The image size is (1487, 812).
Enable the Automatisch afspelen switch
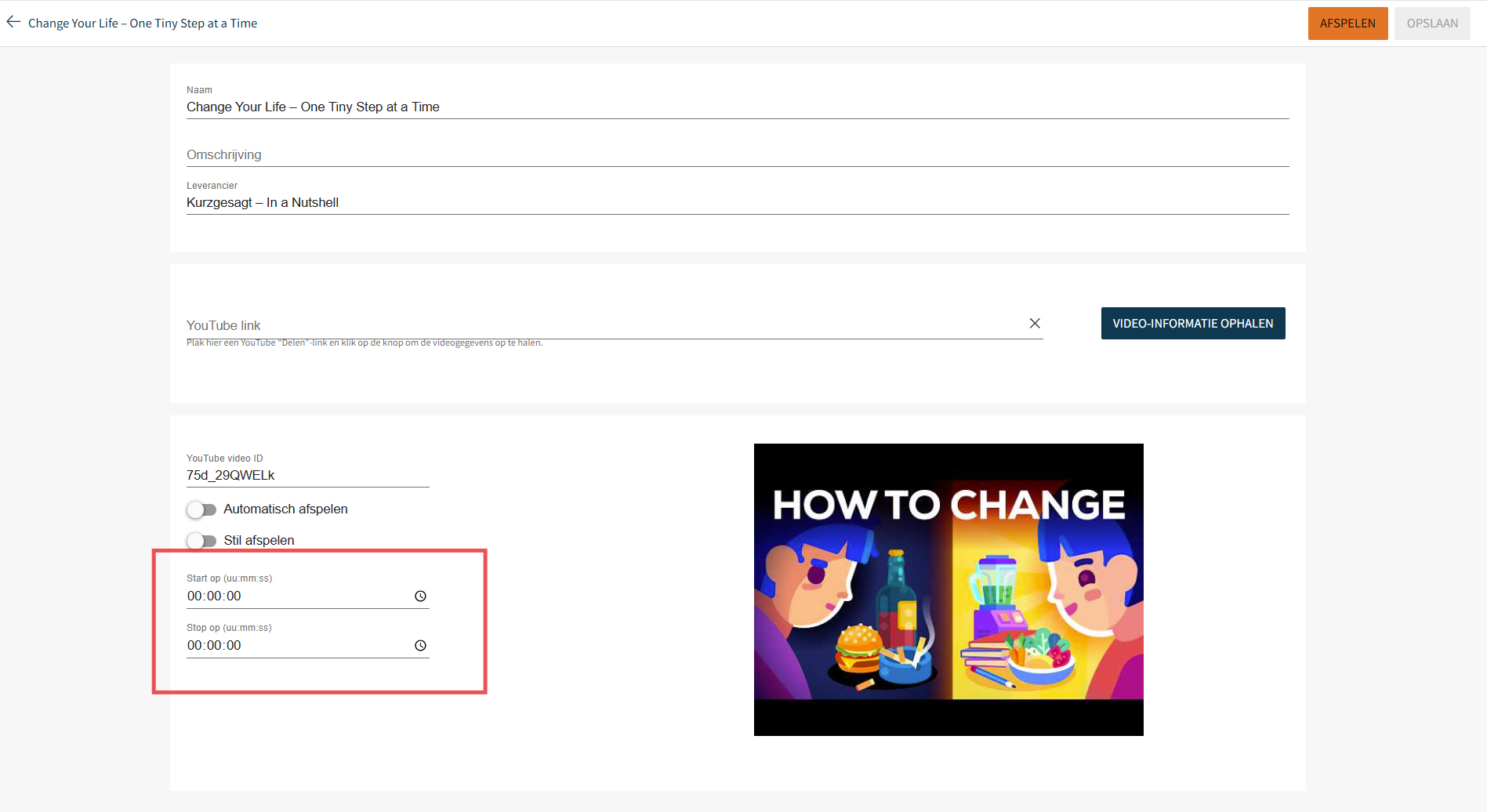click(x=201, y=509)
